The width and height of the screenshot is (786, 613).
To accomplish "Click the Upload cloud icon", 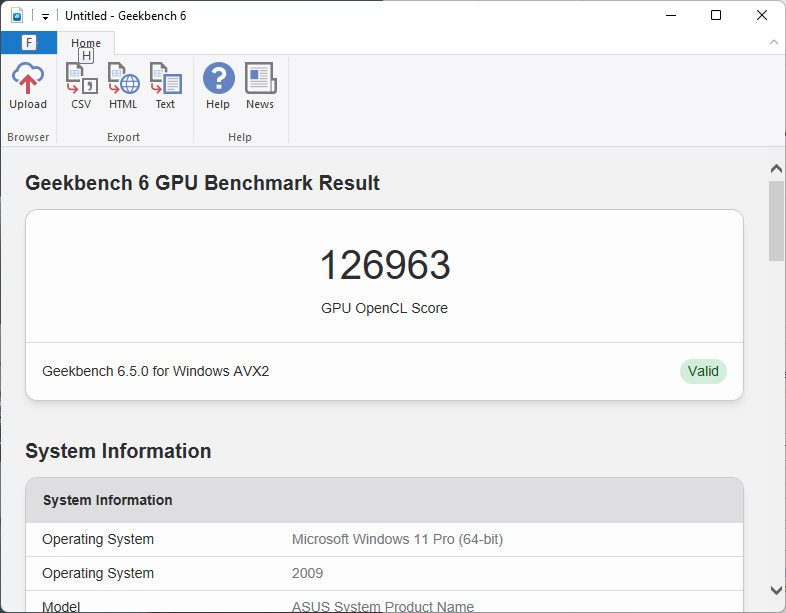I will 28,79.
